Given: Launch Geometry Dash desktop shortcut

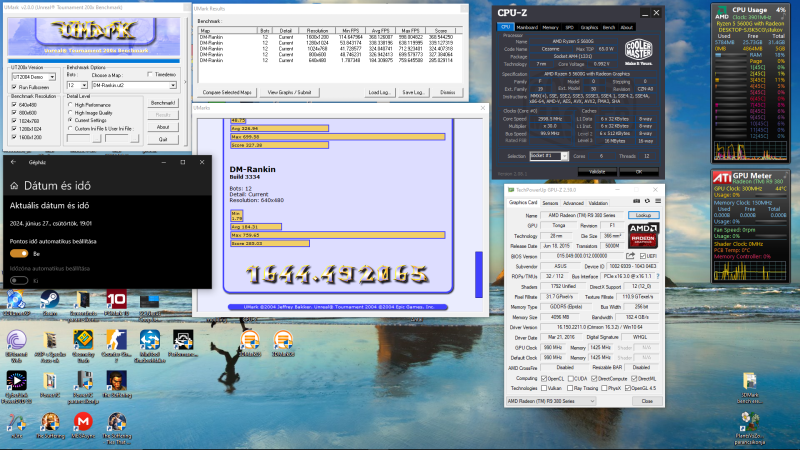Looking at the screenshot, I should click(83, 340).
